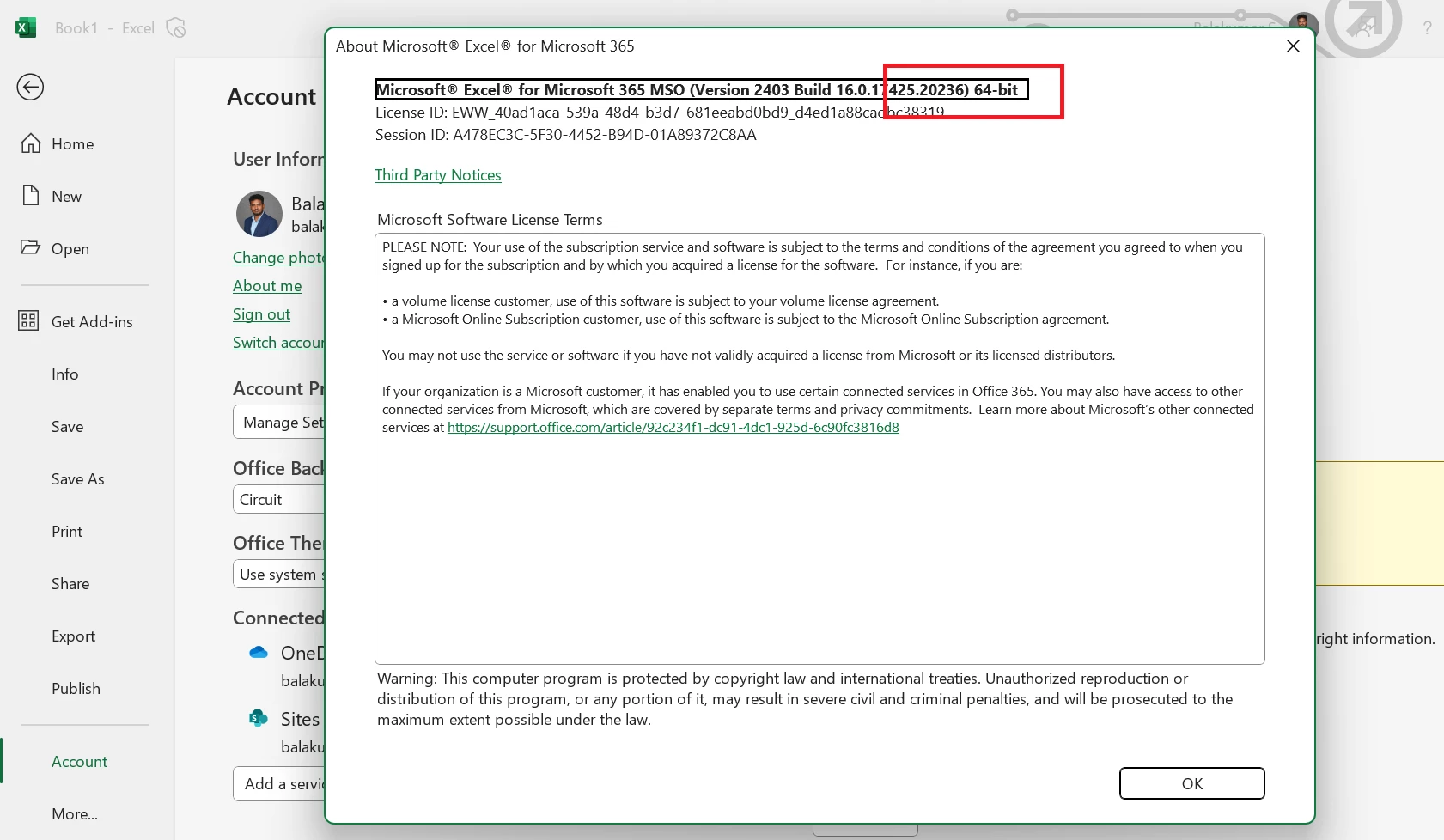1444x840 pixels.
Task: Open the About me link
Action: click(x=267, y=286)
